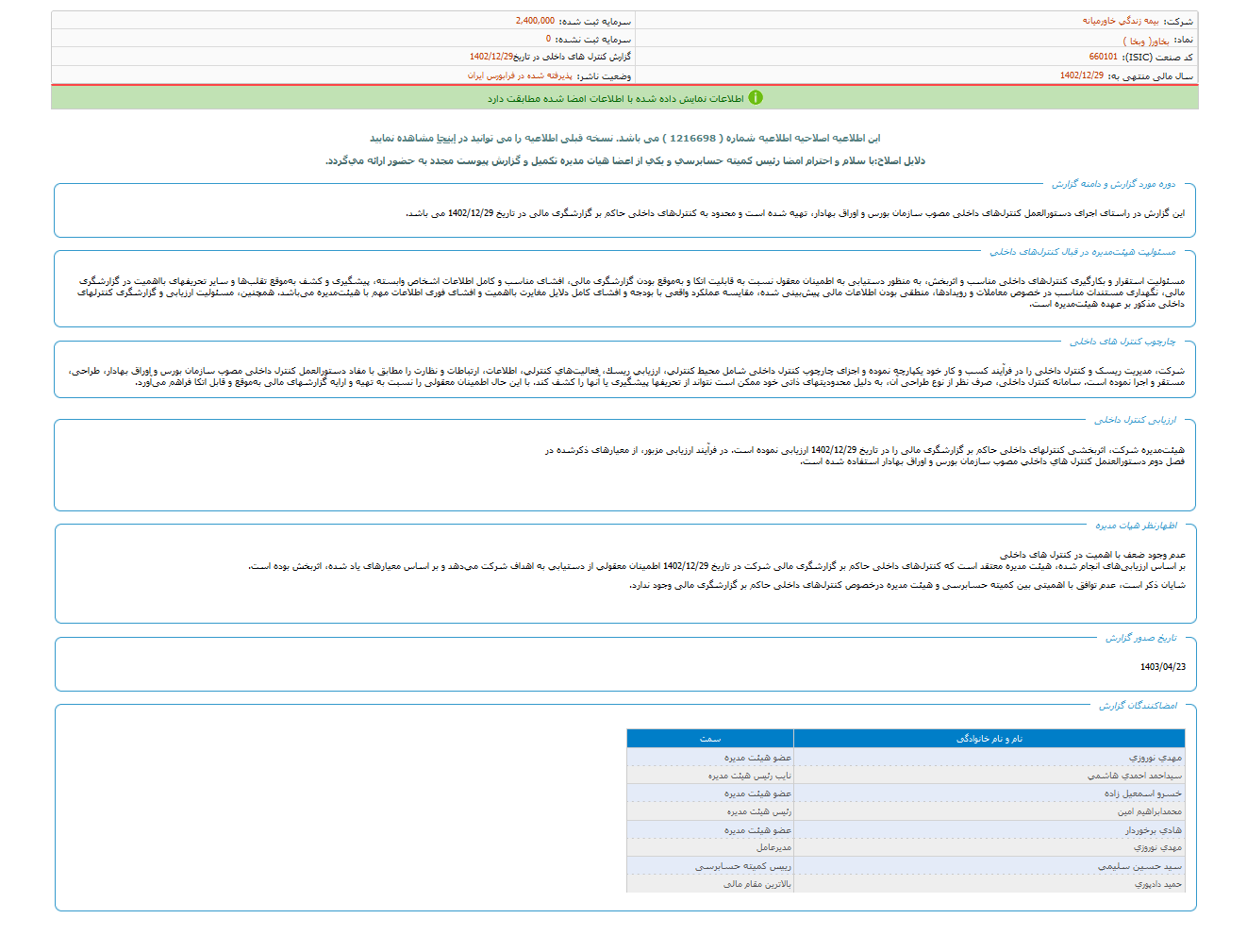Select the ISIC code value 660101

pos(1103,58)
